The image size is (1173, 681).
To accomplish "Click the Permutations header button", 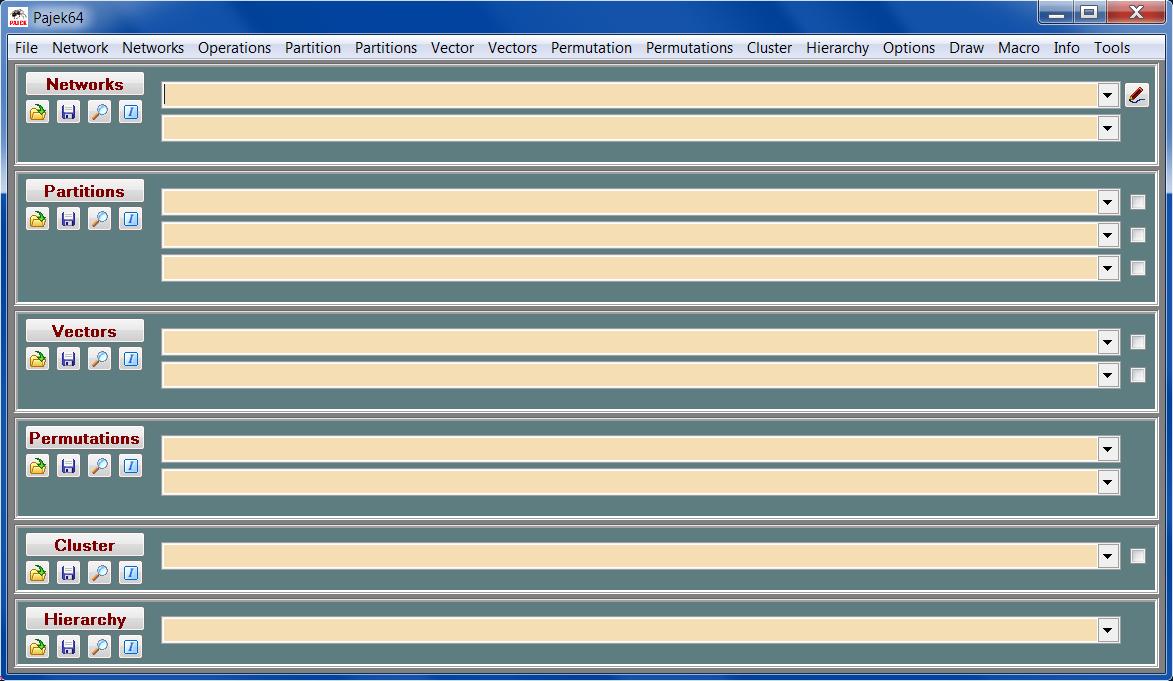I will pyautogui.click(x=85, y=438).
